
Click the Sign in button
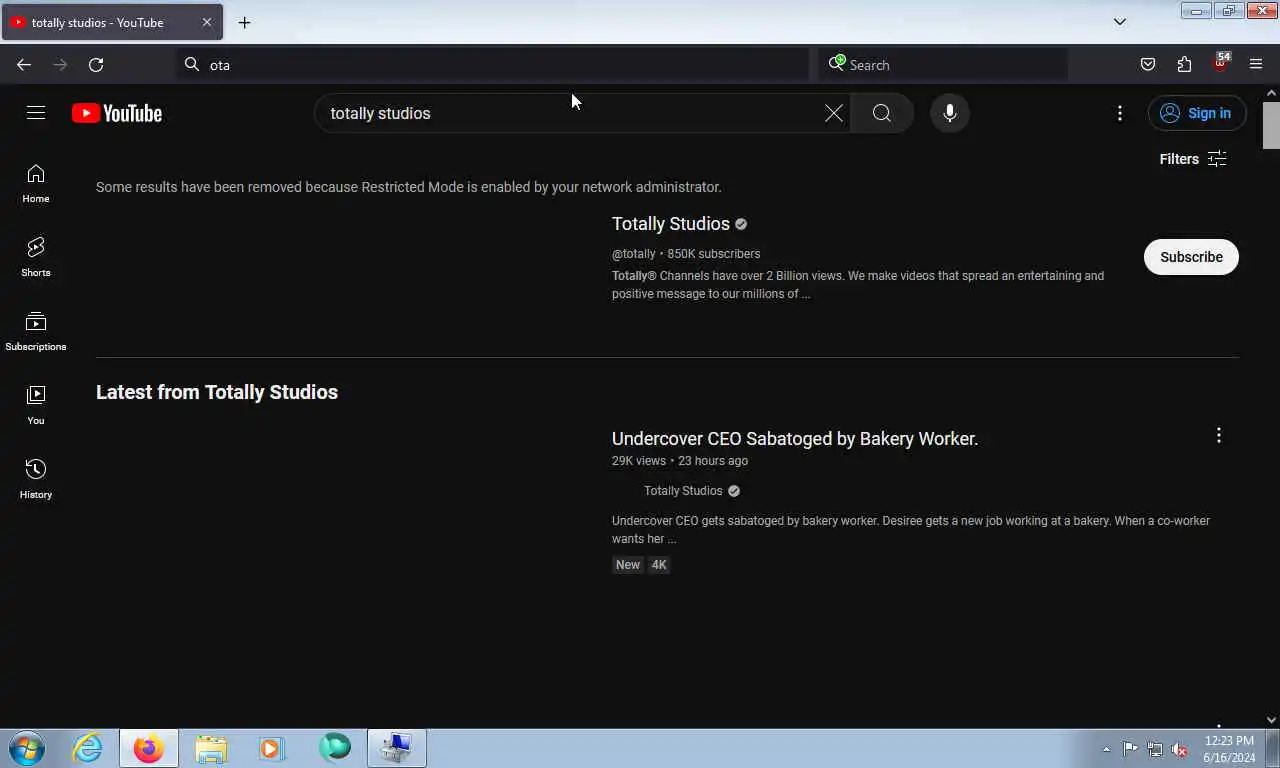click(1197, 113)
